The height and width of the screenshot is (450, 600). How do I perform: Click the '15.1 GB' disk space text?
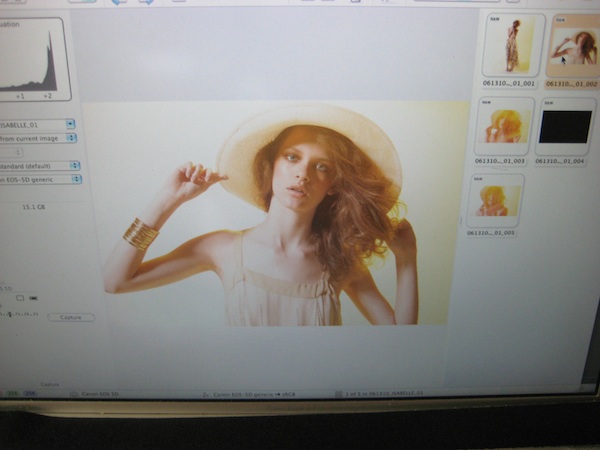point(34,207)
